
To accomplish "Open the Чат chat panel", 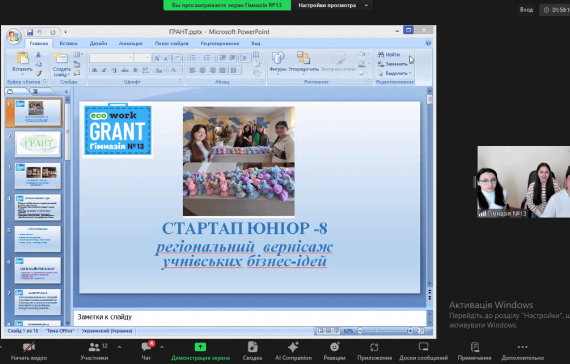I will (146, 351).
